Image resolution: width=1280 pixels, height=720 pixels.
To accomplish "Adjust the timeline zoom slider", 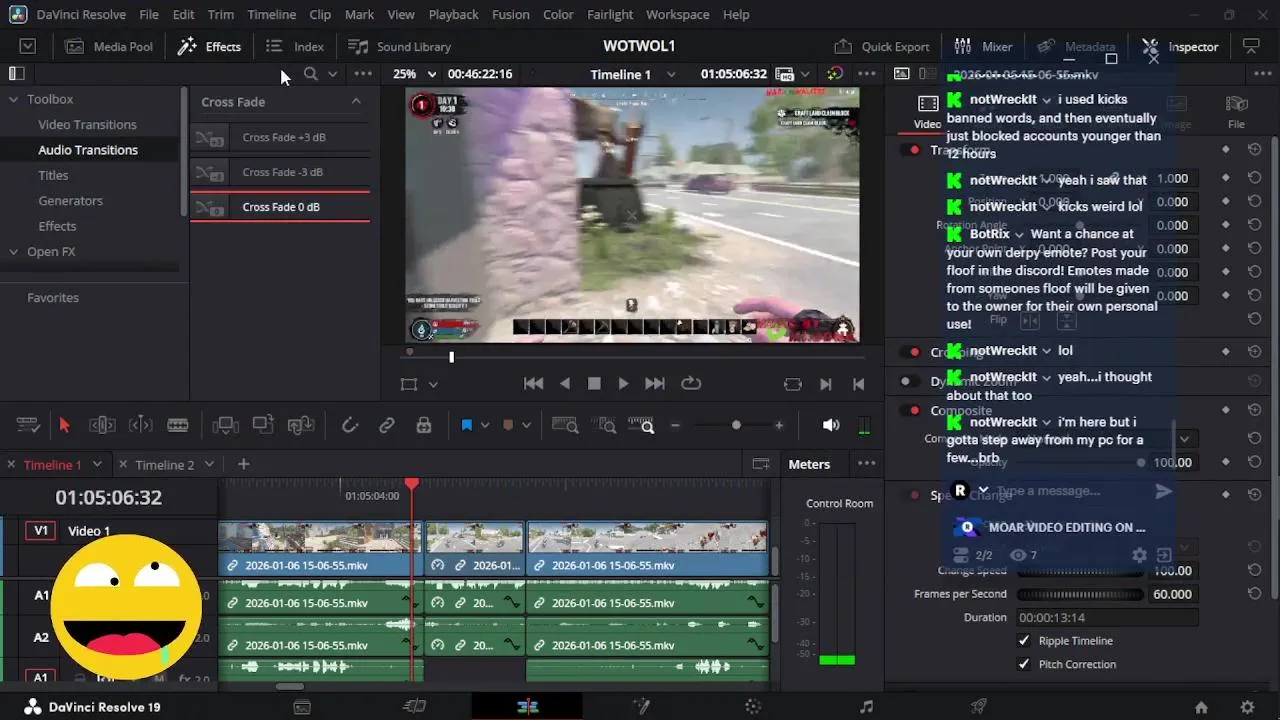I will 736,425.
